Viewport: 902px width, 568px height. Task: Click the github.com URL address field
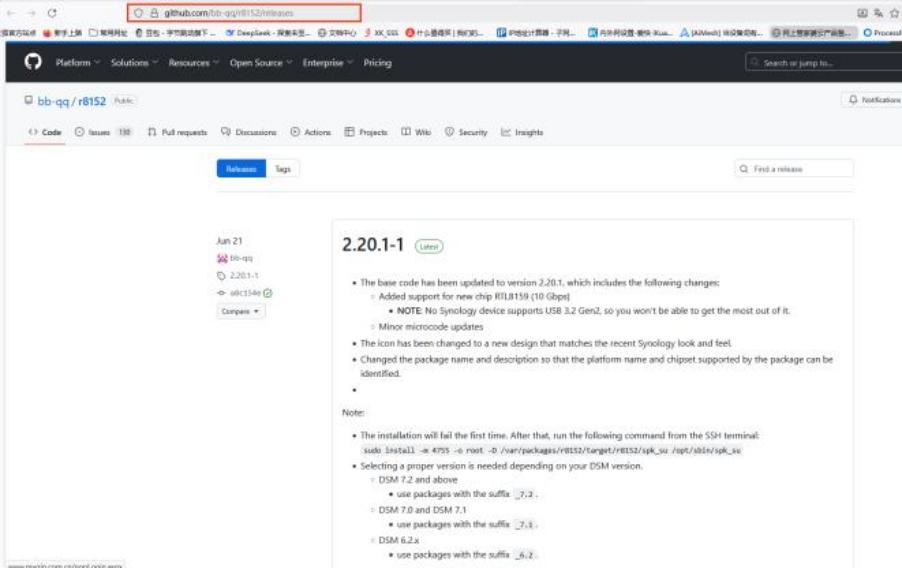tap(244, 13)
